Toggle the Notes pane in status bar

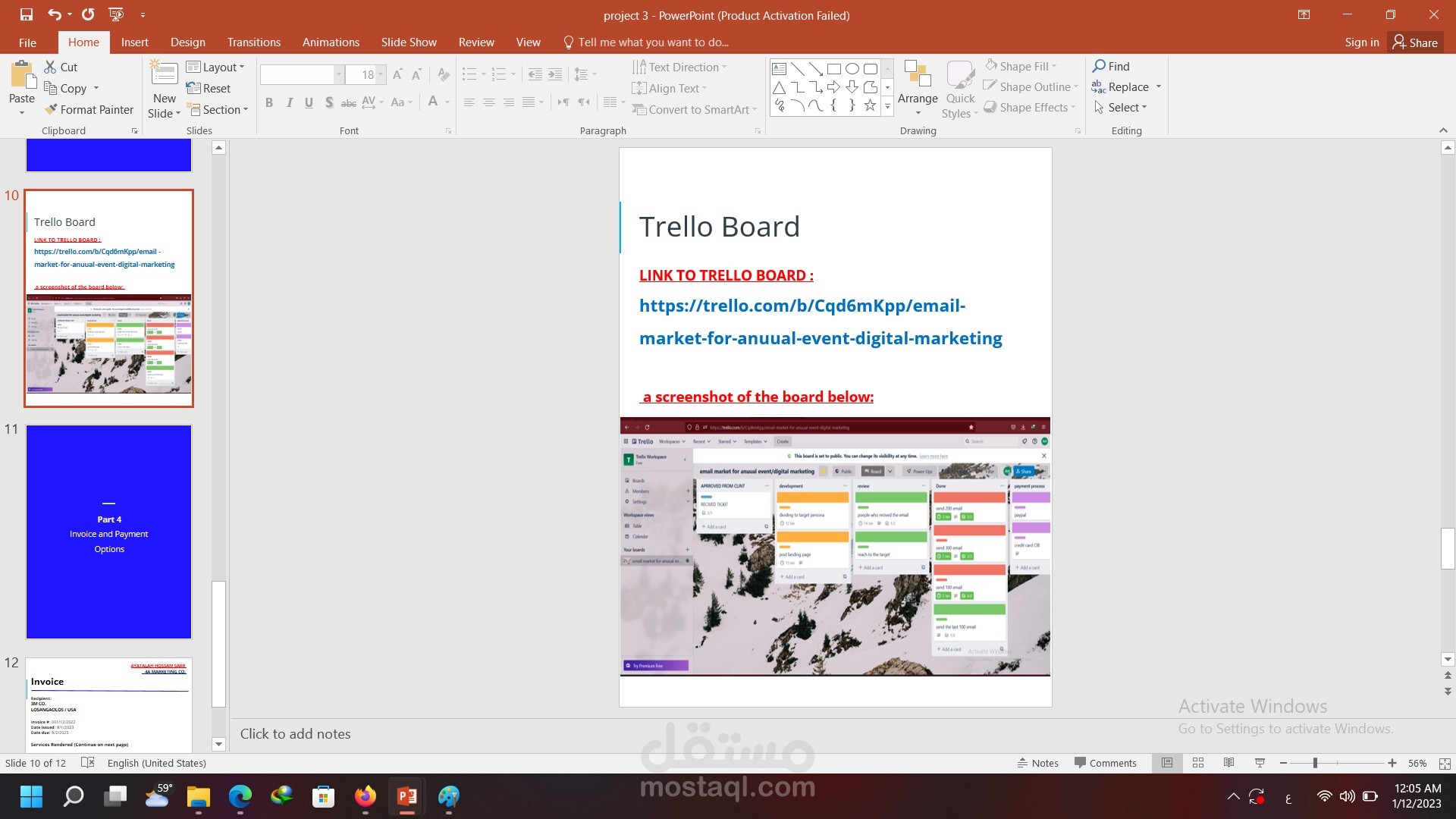(x=1038, y=763)
